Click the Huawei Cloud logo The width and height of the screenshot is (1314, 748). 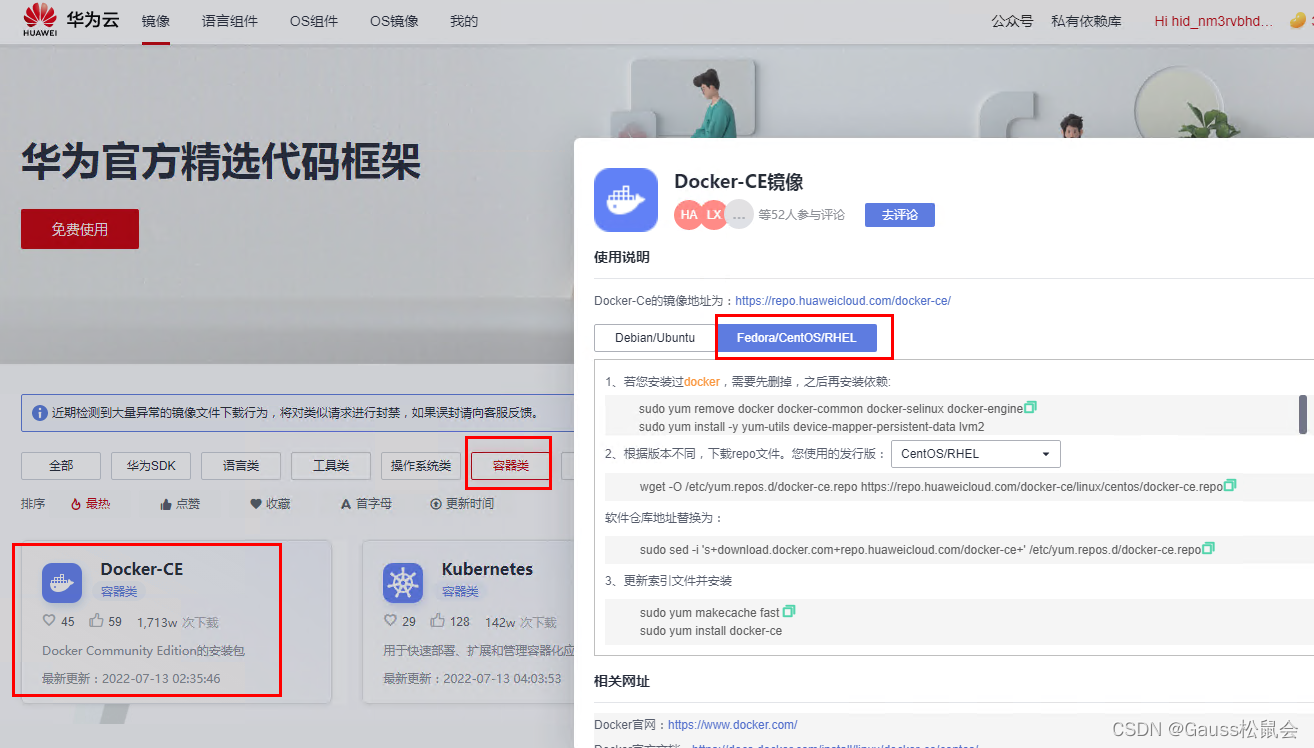click(70, 20)
